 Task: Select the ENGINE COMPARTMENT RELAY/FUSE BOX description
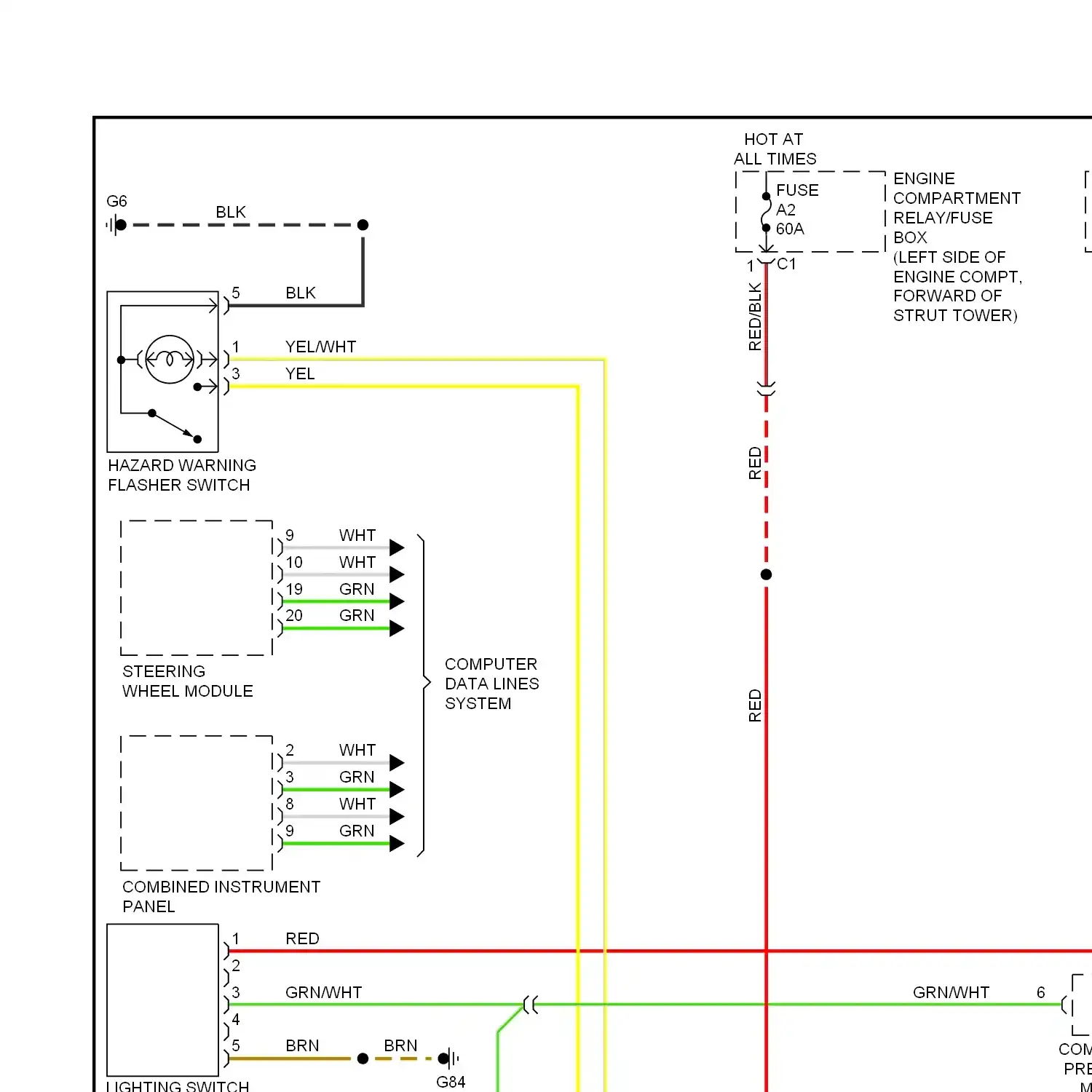pyautogui.click(x=957, y=247)
